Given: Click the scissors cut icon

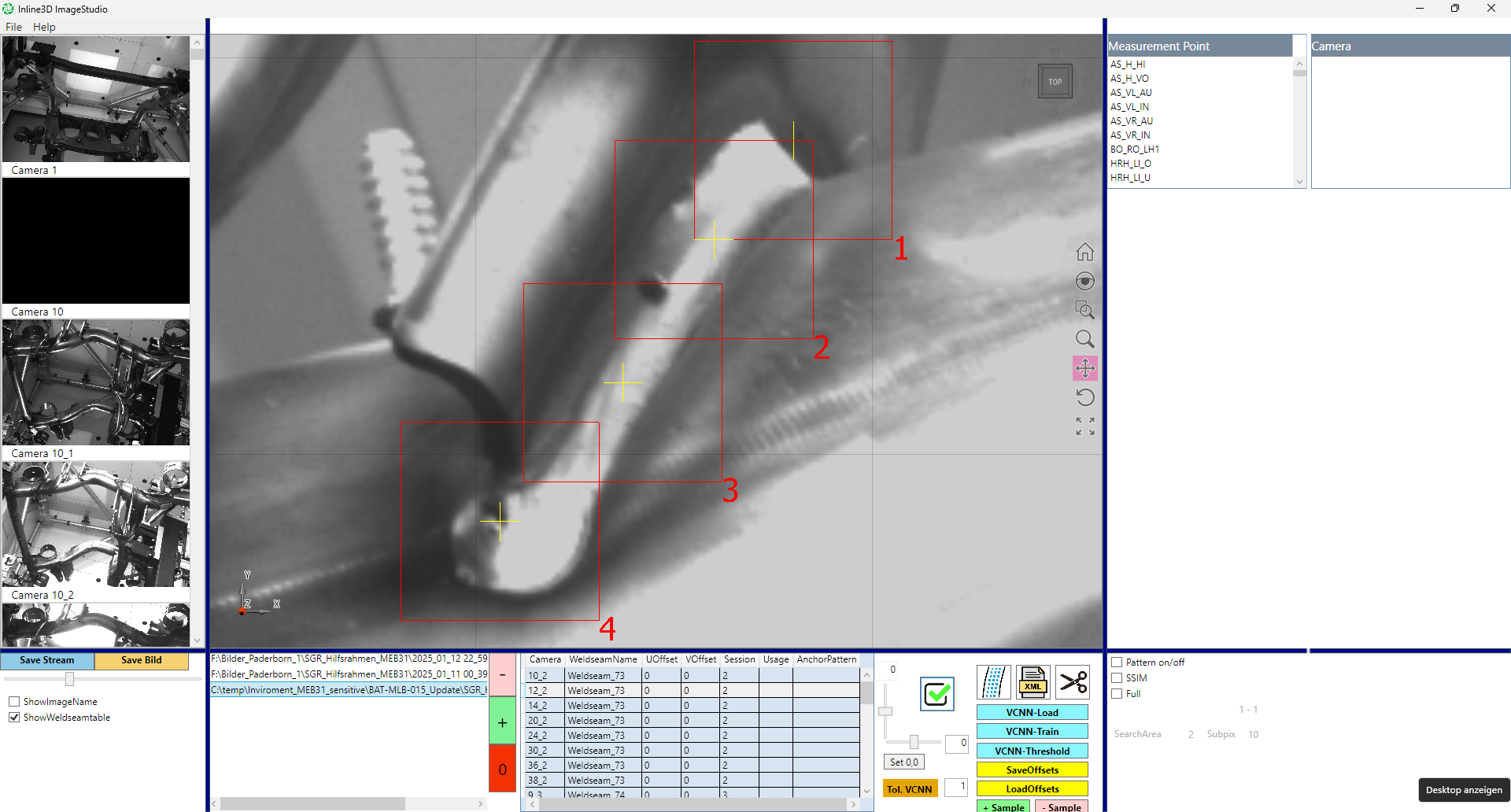Looking at the screenshot, I should pyautogui.click(x=1073, y=681).
